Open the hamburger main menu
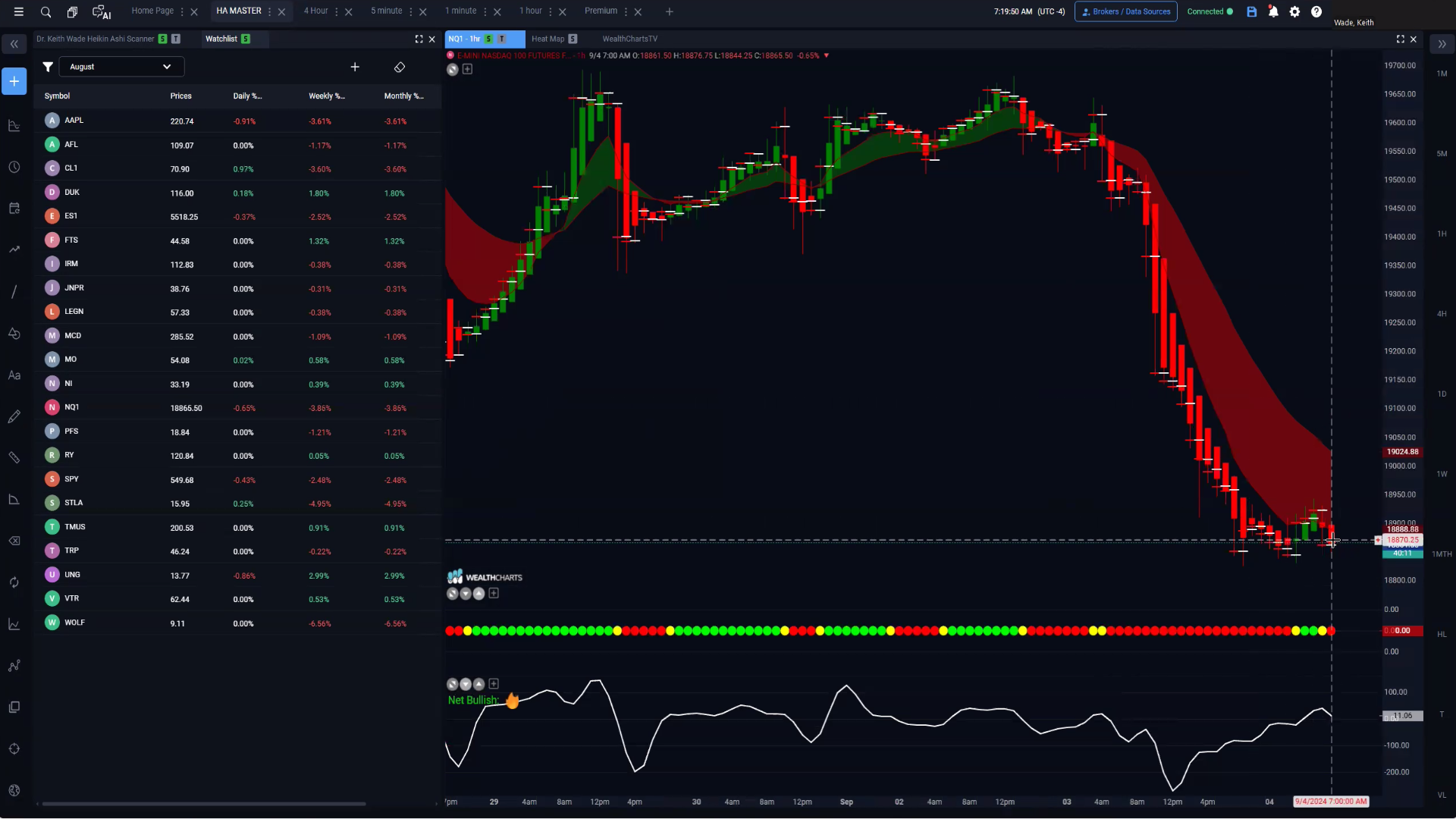The width and height of the screenshot is (1456, 819). [19, 11]
